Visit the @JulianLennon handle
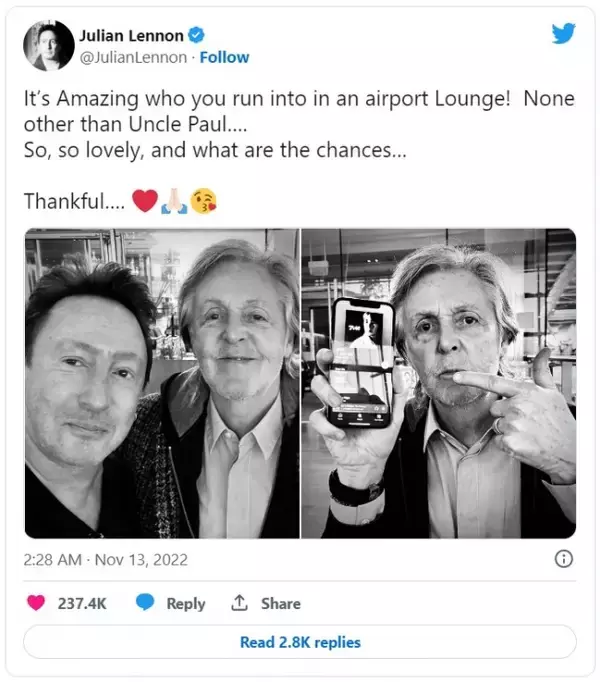This screenshot has height=682, width=600. click(133, 57)
